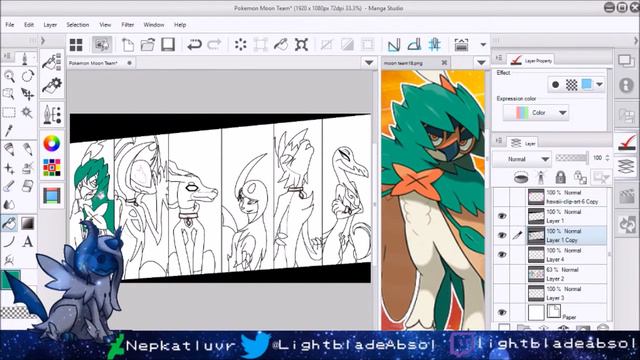Open the Filter menu
Screen dimensions: 640x360
point(127,25)
